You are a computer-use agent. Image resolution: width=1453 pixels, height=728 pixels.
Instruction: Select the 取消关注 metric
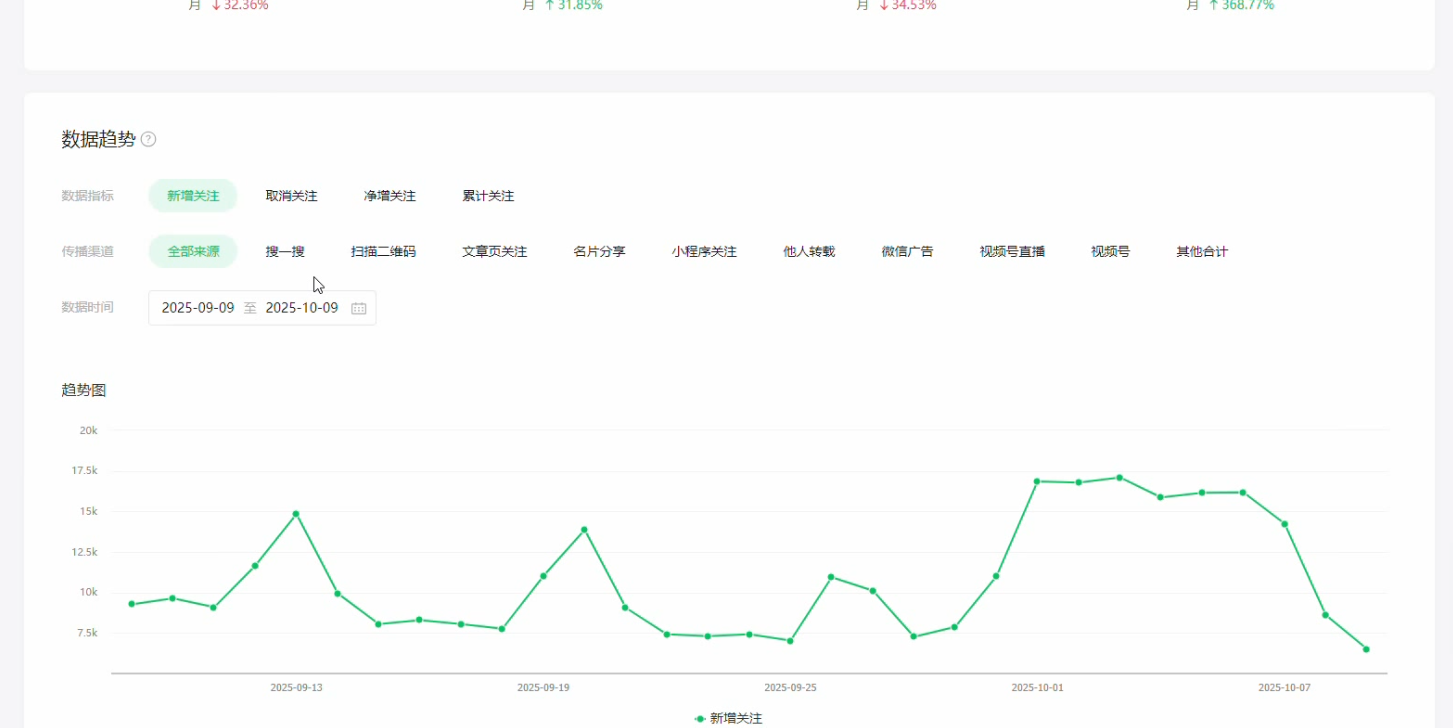tap(291, 196)
